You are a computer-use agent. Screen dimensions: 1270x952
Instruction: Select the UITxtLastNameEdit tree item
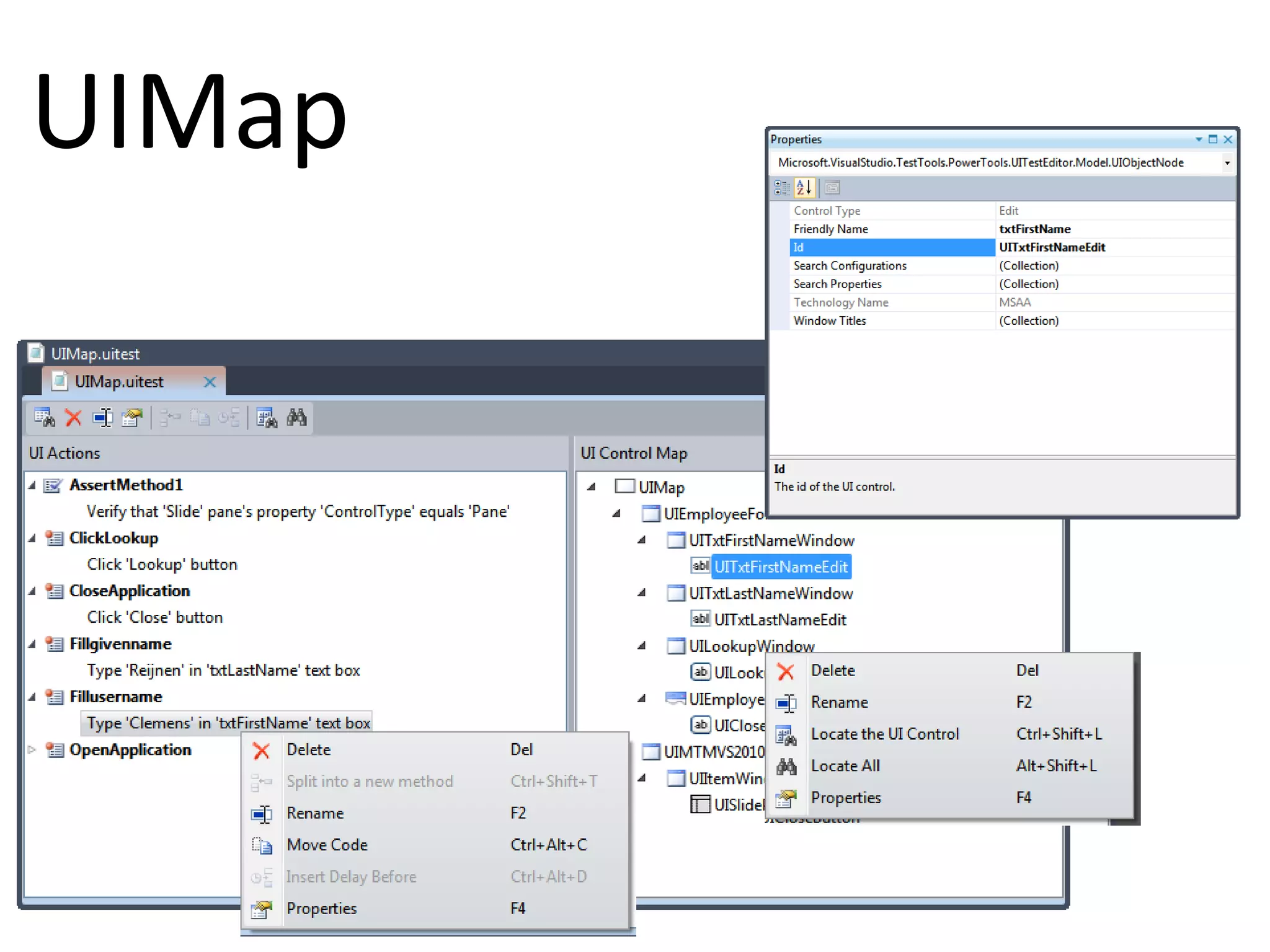pyautogui.click(x=779, y=620)
